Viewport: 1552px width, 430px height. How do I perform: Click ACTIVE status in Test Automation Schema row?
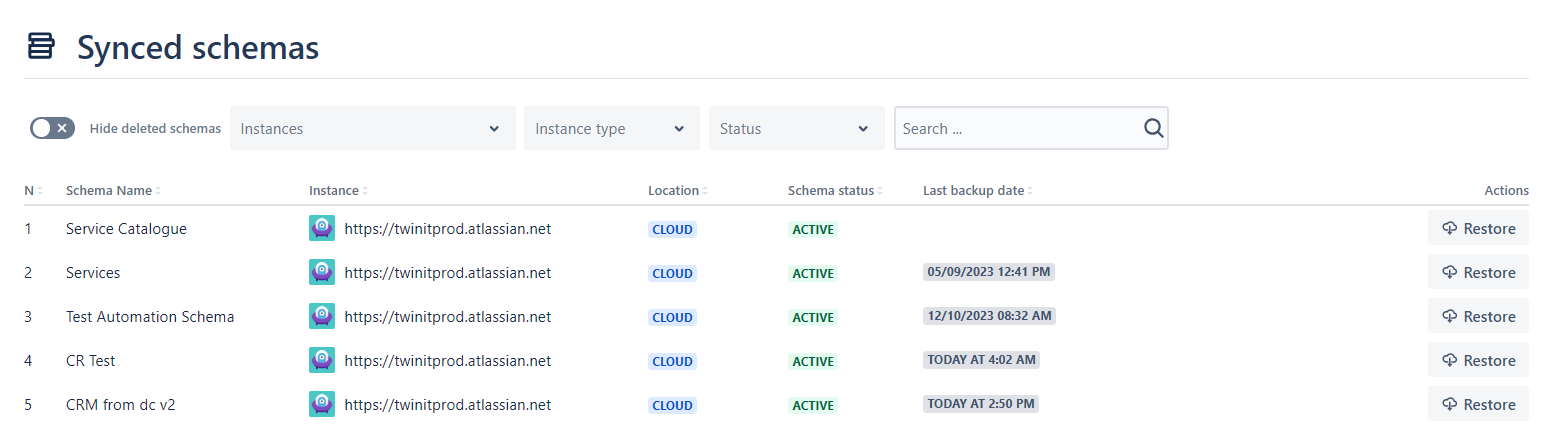pos(813,317)
